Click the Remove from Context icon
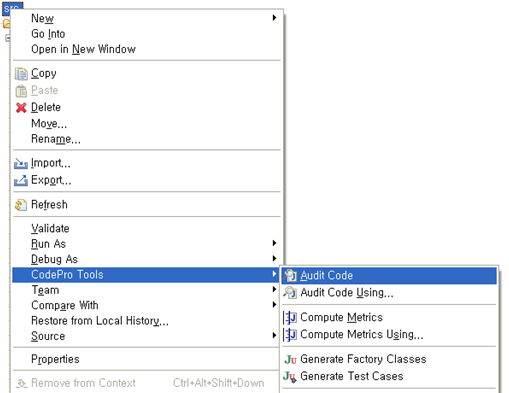Screen dimensions: 509x393 [x=21, y=383]
